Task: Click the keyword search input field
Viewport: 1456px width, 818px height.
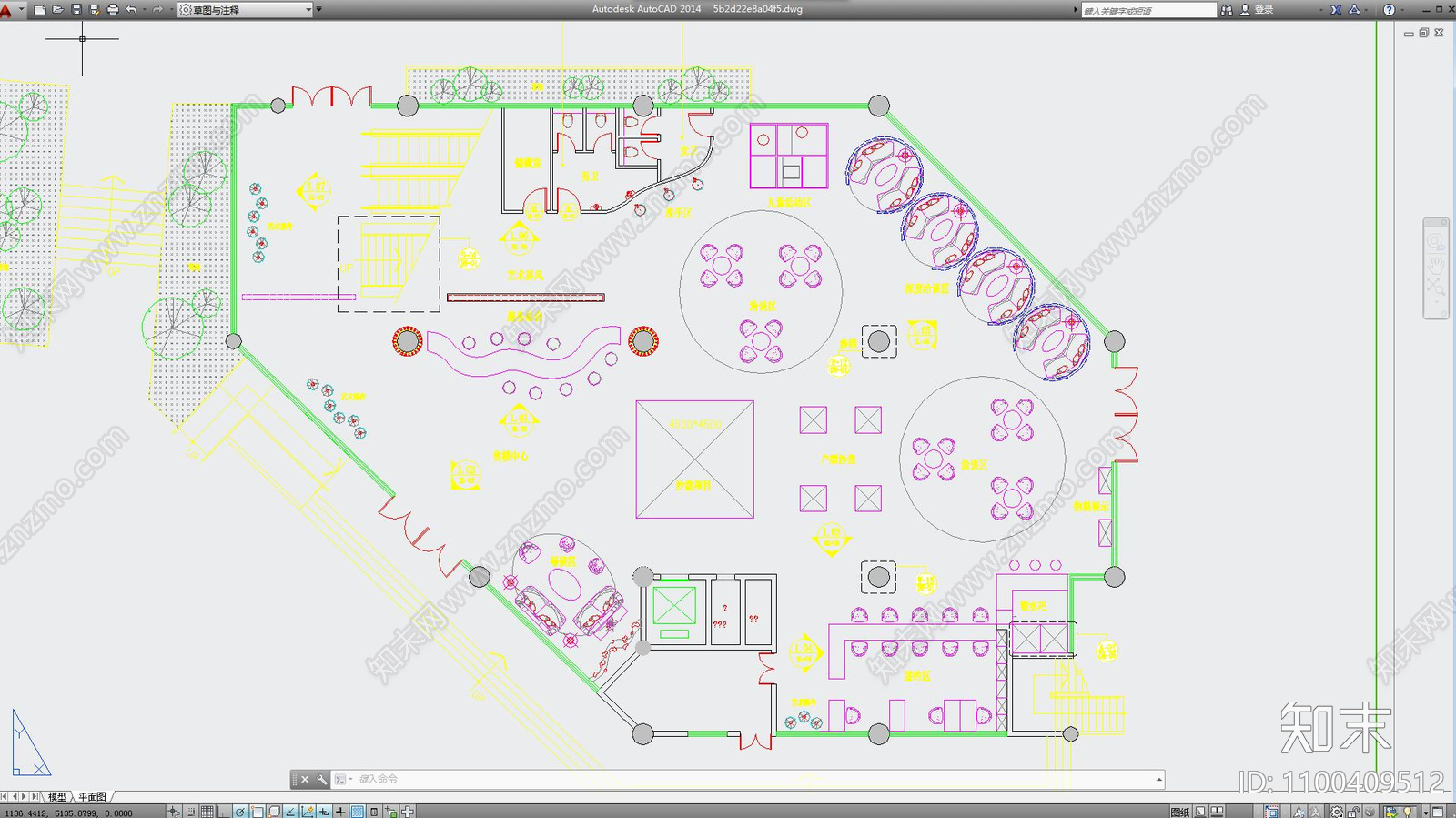Action: 1148,10
